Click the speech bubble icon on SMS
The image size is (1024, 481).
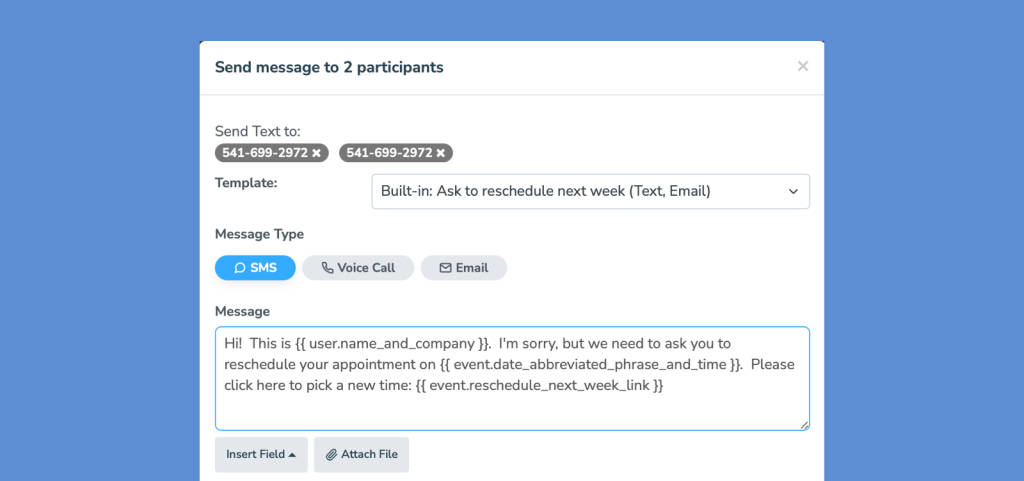point(240,268)
